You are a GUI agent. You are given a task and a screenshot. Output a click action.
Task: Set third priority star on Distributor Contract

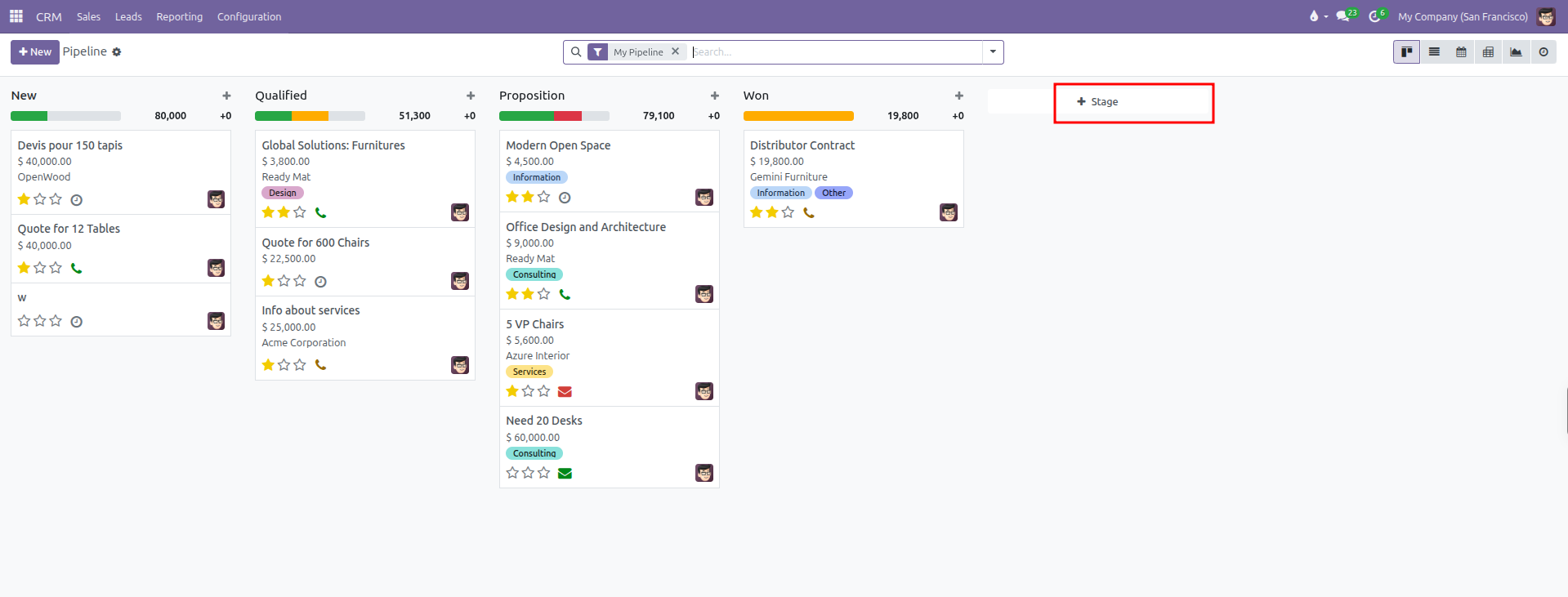[x=788, y=212]
